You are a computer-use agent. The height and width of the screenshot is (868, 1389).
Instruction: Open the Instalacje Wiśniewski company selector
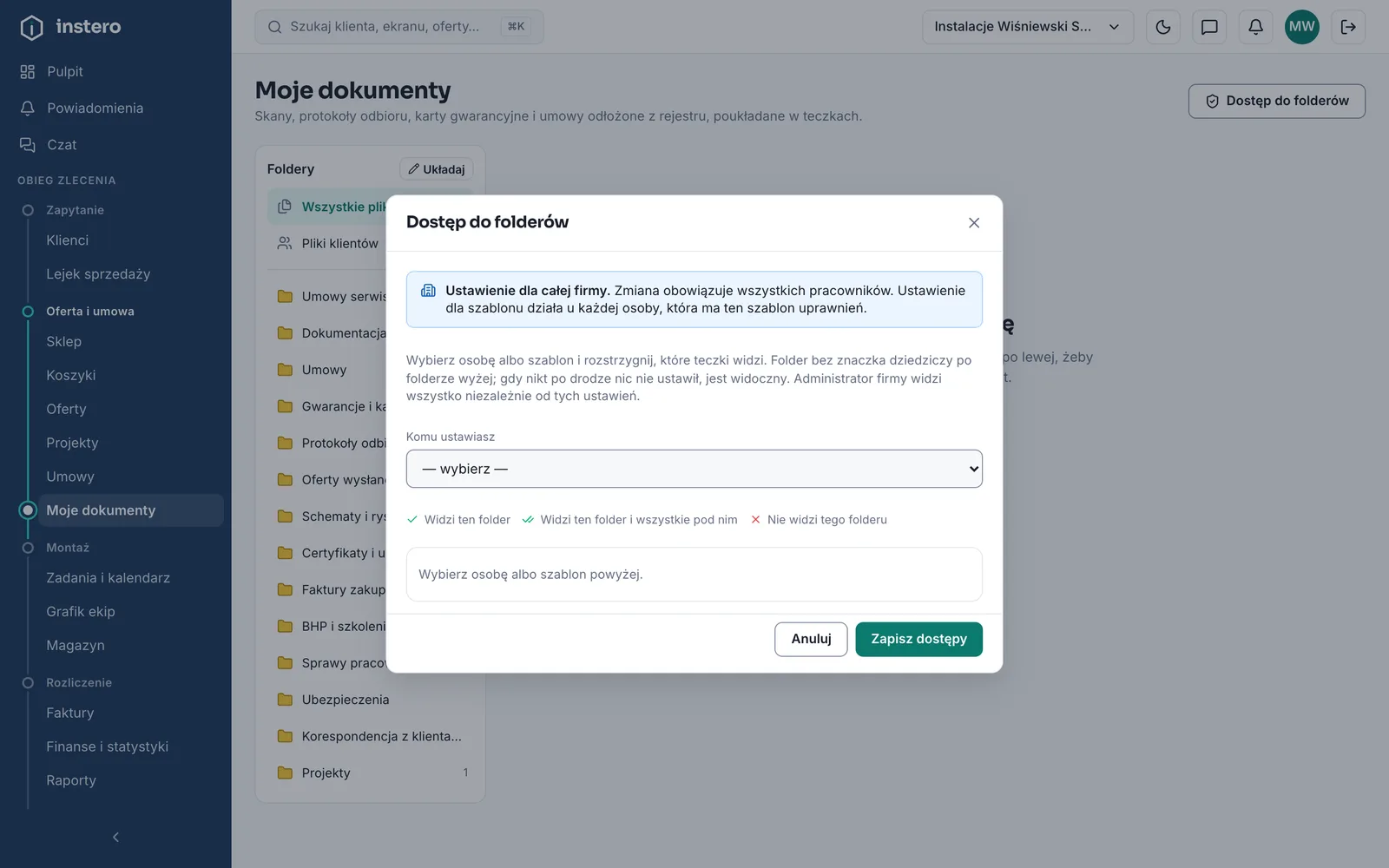point(1028,27)
